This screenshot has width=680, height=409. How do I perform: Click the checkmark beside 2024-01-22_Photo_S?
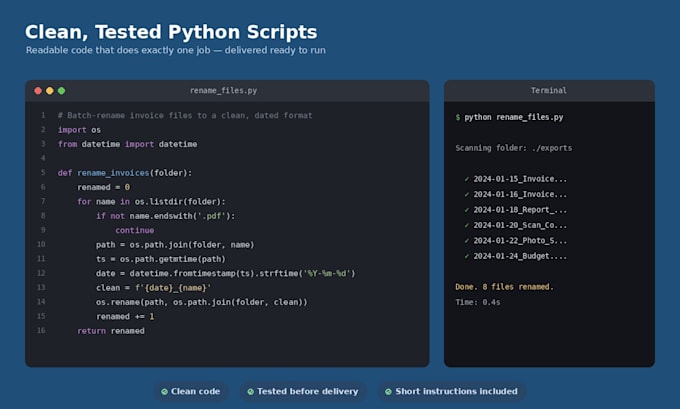(x=467, y=241)
